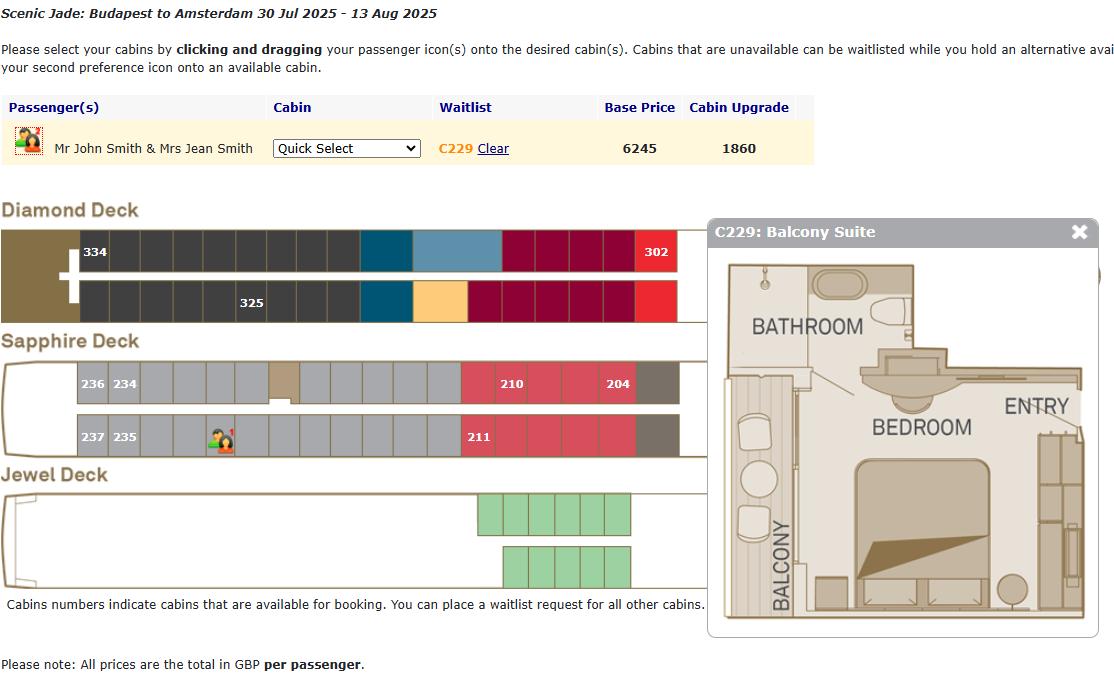Screen dimensions: 1114x685
Task: Select cabin 334 on the Diamond Deck
Action: (x=94, y=252)
